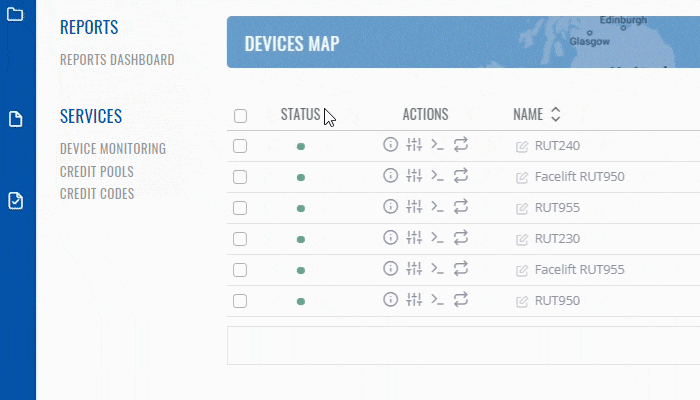Click the sync arrows for RUT230
700x400 pixels.
pos(461,238)
